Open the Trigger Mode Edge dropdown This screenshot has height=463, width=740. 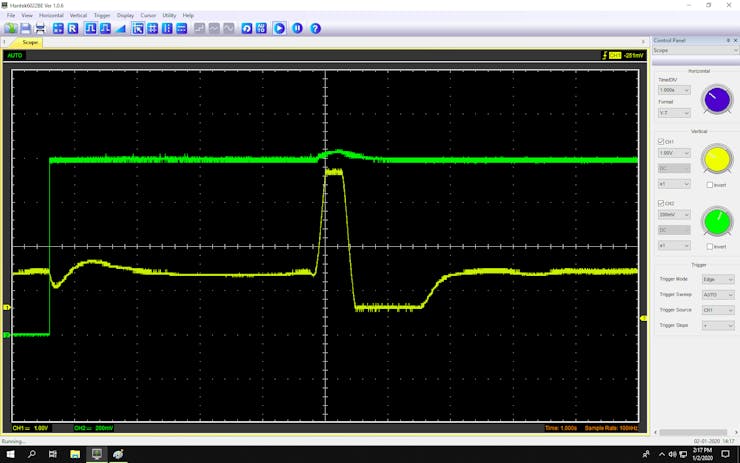point(716,279)
